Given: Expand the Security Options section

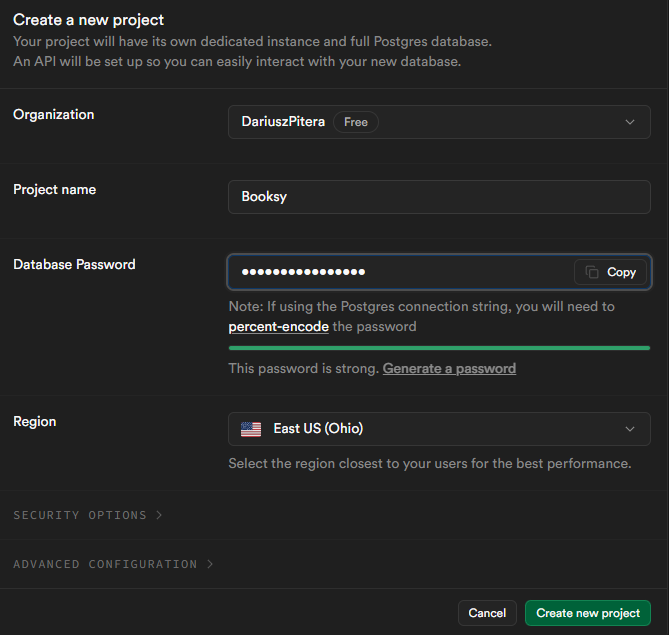Looking at the screenshot, I should [80, 515].
